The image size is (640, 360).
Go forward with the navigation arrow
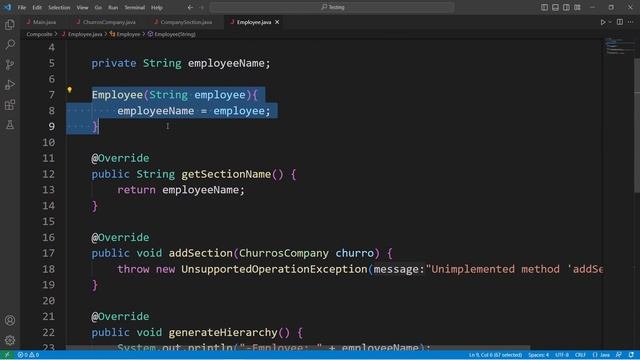coord(202,7)
